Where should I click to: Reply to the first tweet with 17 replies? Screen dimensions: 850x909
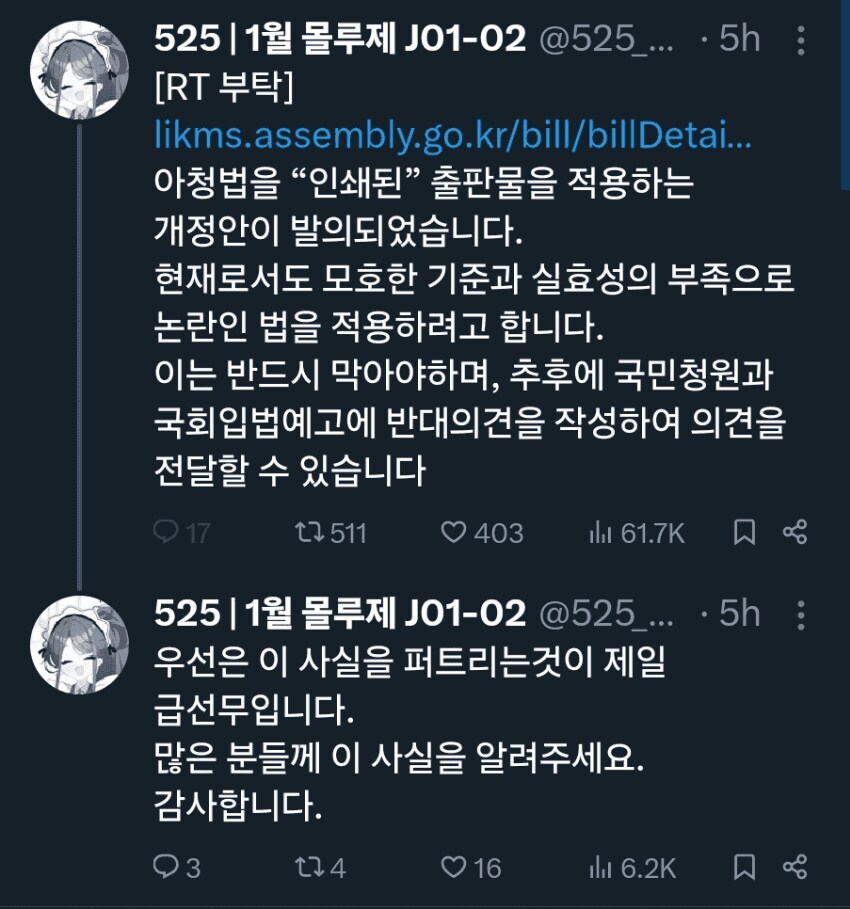pos(181,533)
